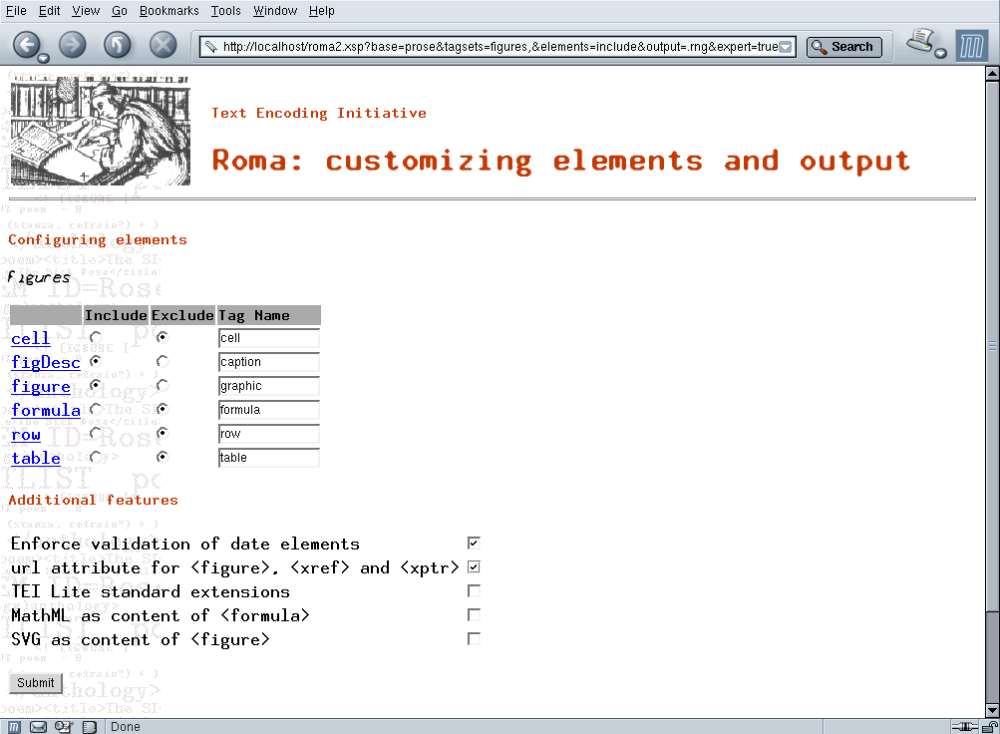The width and height of the screenshot is (1000, 734).
Task: Uncheck Enforce validation of date elements
Action: click(x=474, y=543)
